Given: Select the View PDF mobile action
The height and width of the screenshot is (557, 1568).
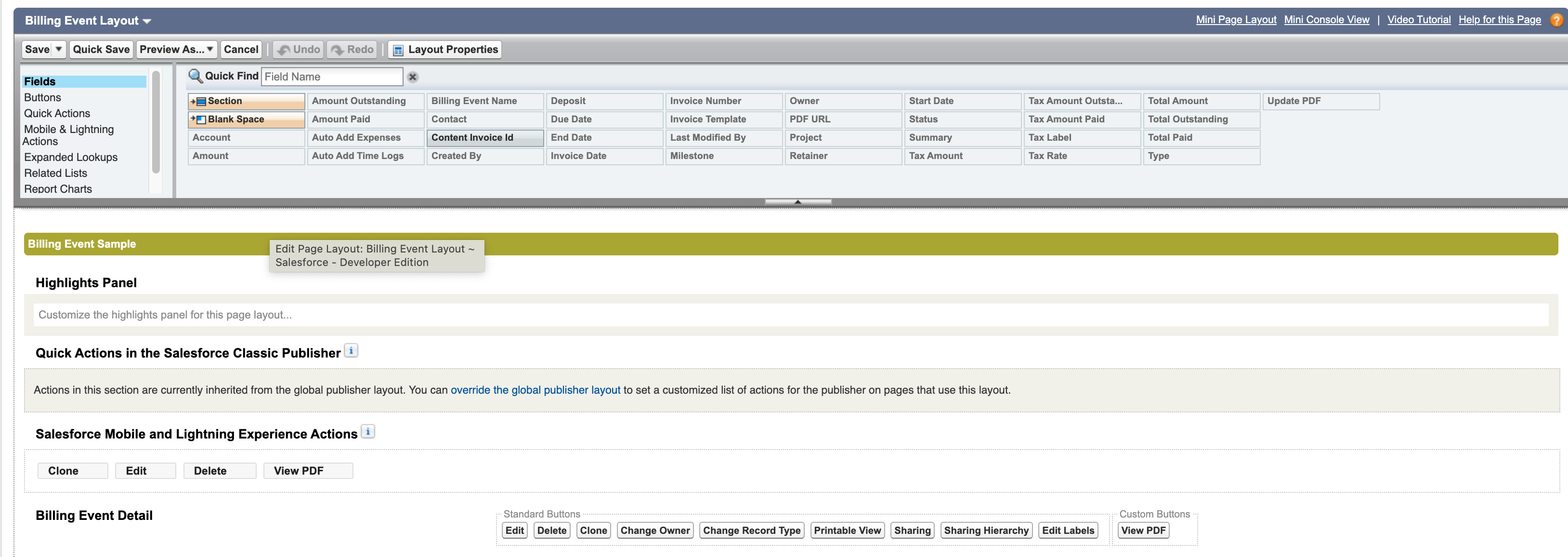Looking at the screenshot, I should [x=308, y=471].
